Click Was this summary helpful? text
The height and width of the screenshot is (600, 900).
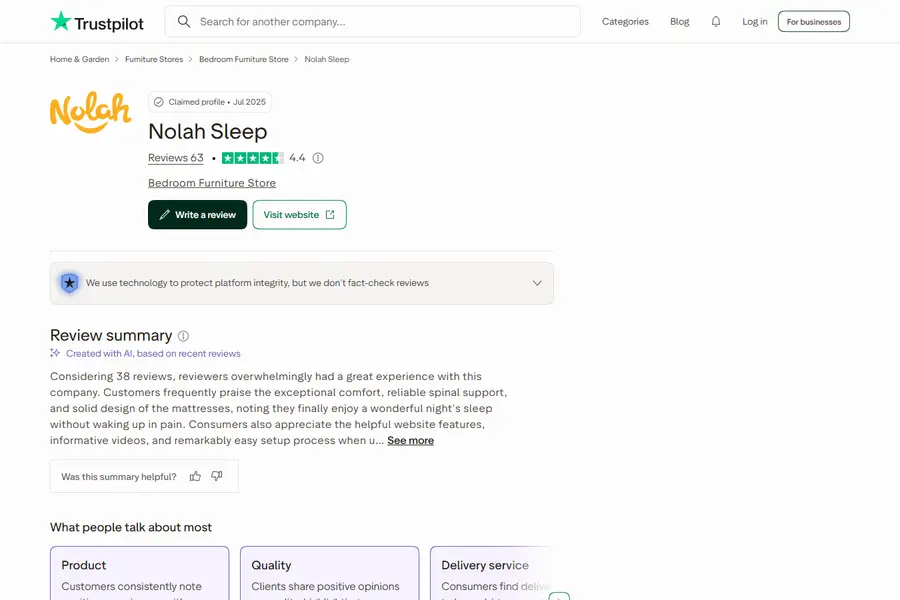click(119, 477)
